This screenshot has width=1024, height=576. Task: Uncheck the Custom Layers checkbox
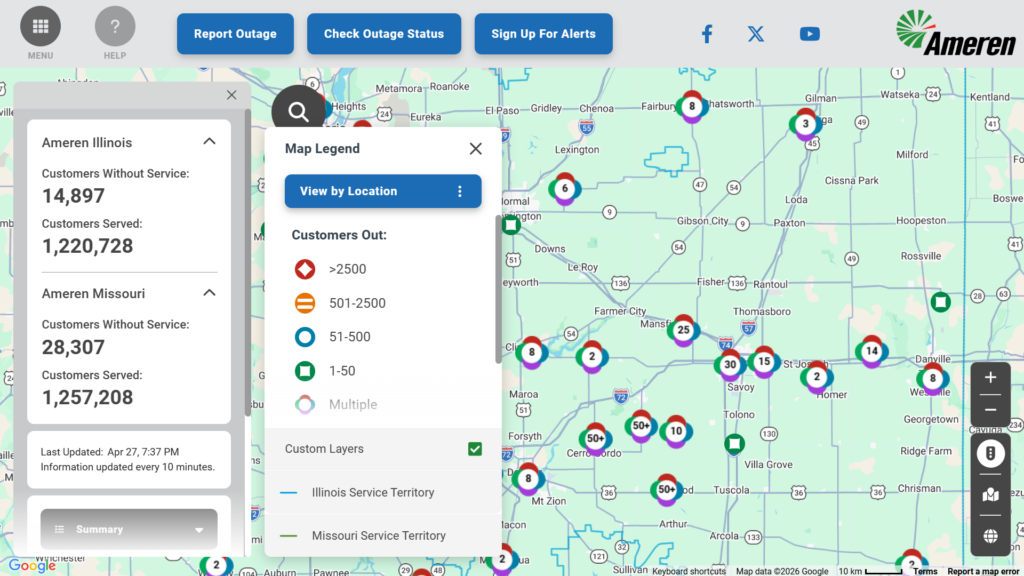coord(475,449)
